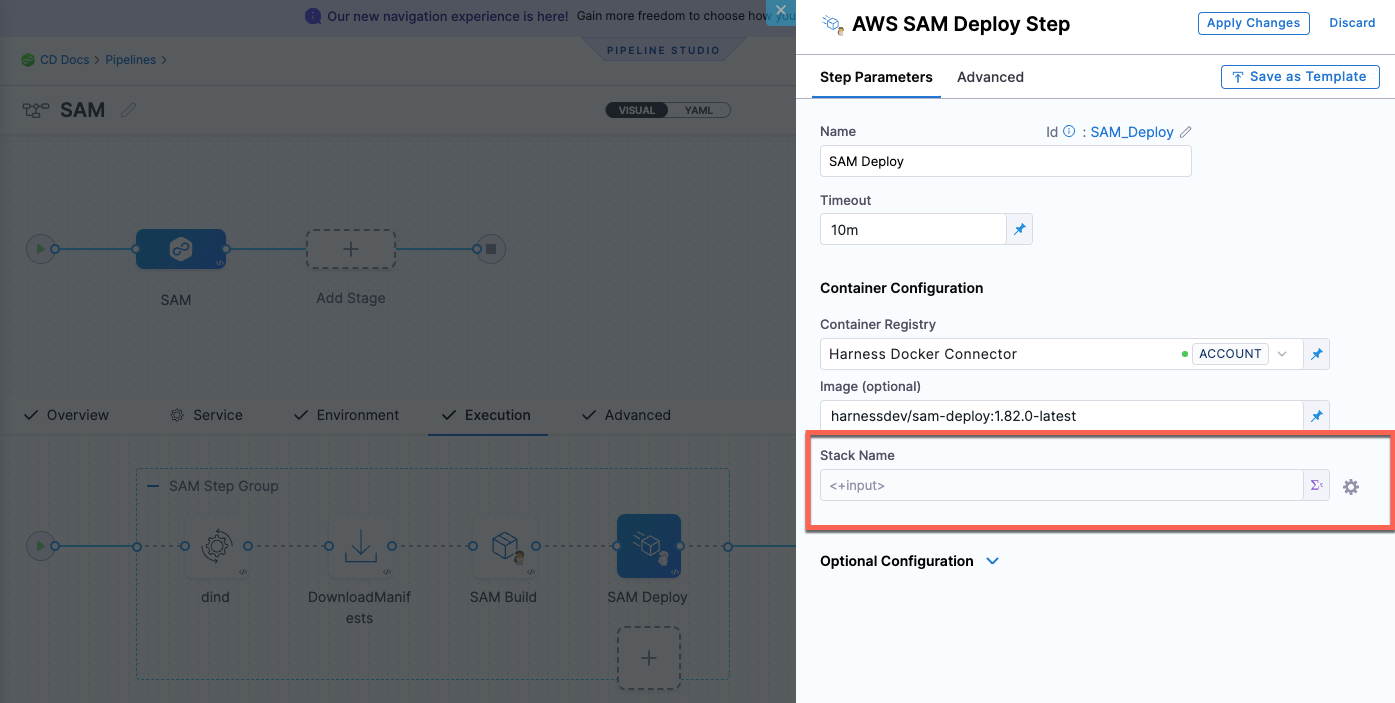
Task: Click the Apply Changes button
Action: 1253,23
